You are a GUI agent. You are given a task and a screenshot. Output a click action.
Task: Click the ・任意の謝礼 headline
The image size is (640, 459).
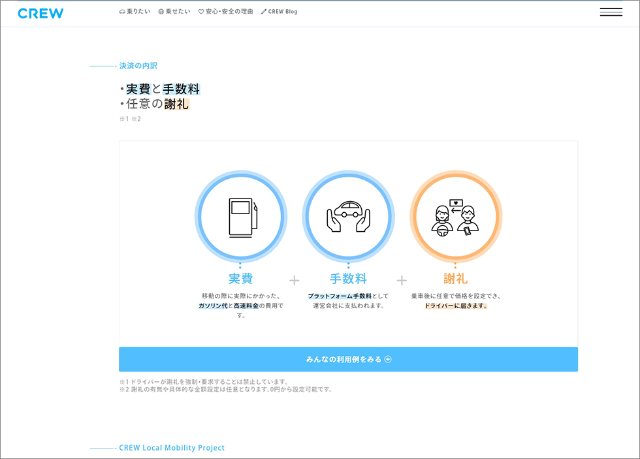155,104
